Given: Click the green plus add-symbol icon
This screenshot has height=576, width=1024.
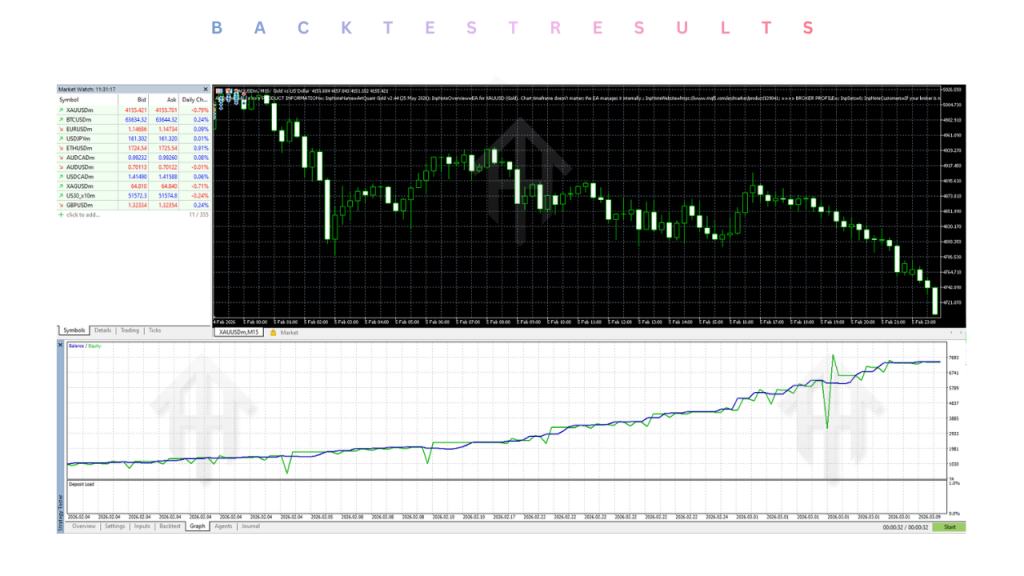Looking at the screenshot, I should pyautogui.click(x=61, y=215).
